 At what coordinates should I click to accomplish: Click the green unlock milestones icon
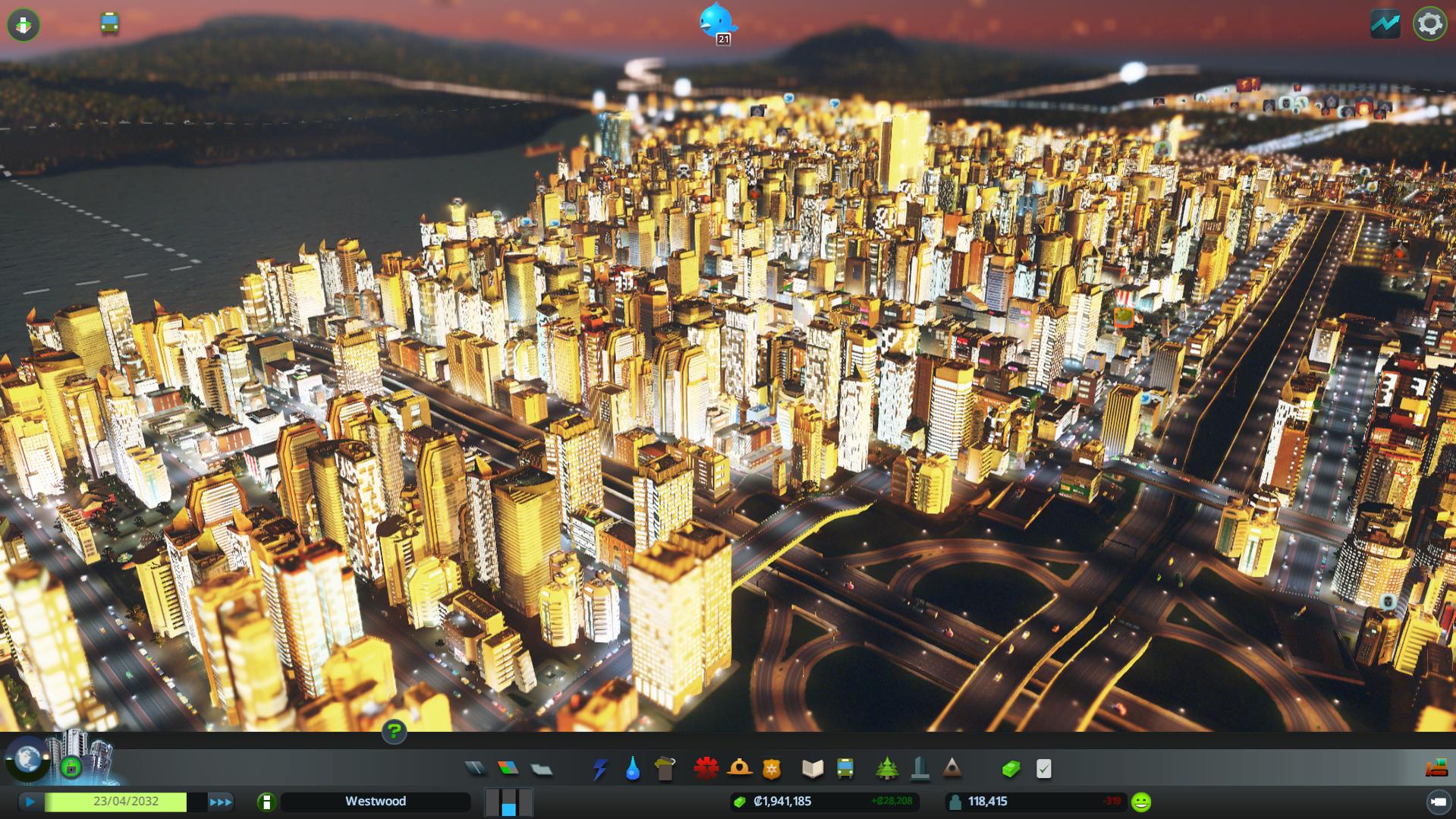pyautogui.click(x=71, y=767)
